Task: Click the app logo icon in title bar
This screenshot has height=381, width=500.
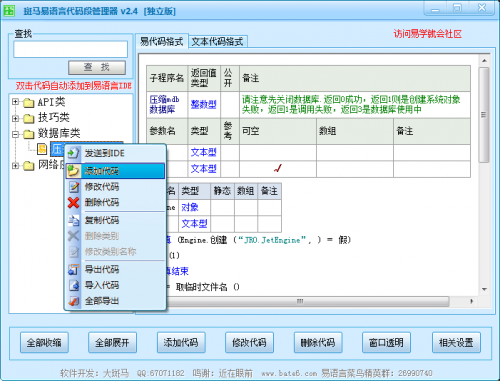Action: tap(9, 11)
